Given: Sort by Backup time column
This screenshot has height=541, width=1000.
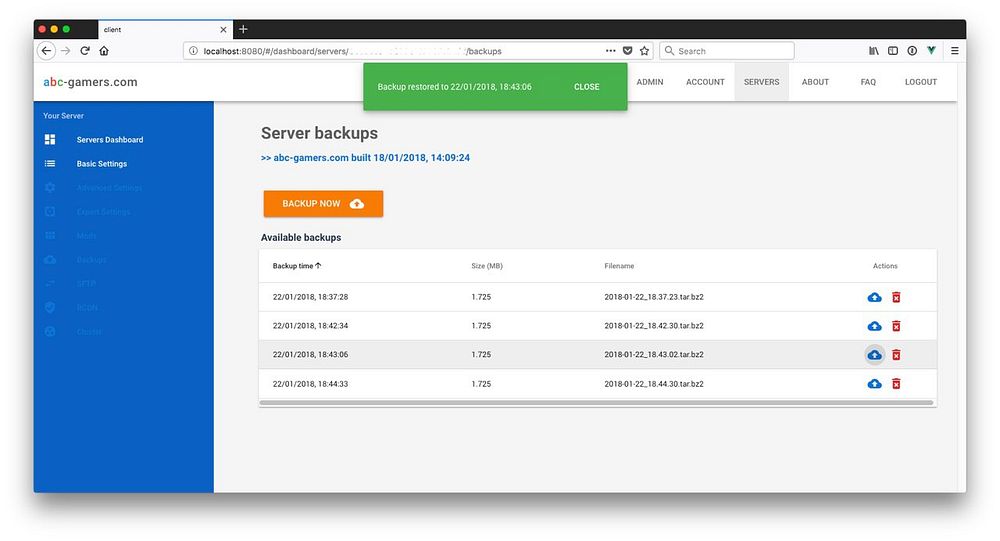Looking at the screenshot, I should click(x=297, y=266).
